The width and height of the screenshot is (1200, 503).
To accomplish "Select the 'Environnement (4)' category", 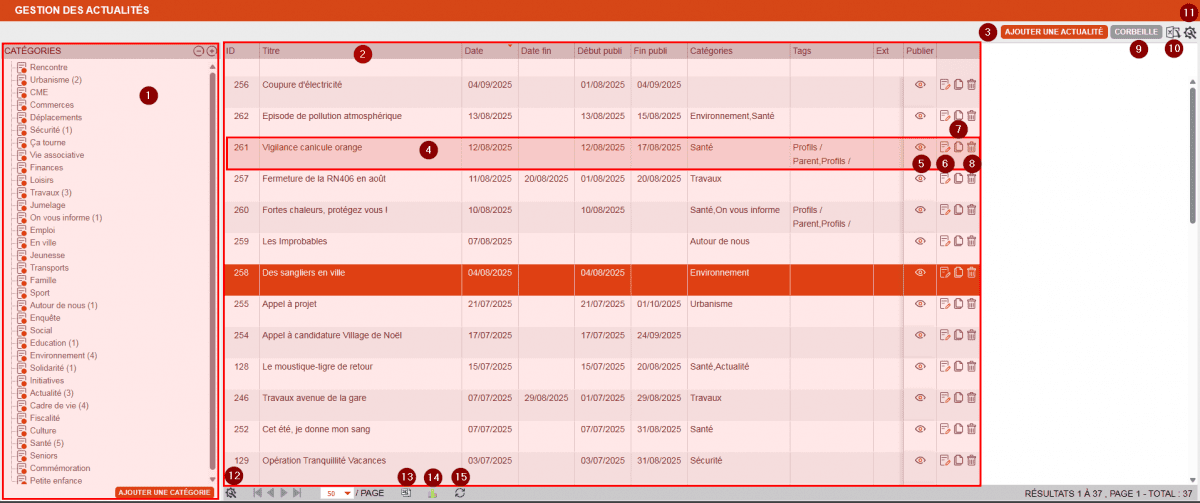I will pos(63,355).
